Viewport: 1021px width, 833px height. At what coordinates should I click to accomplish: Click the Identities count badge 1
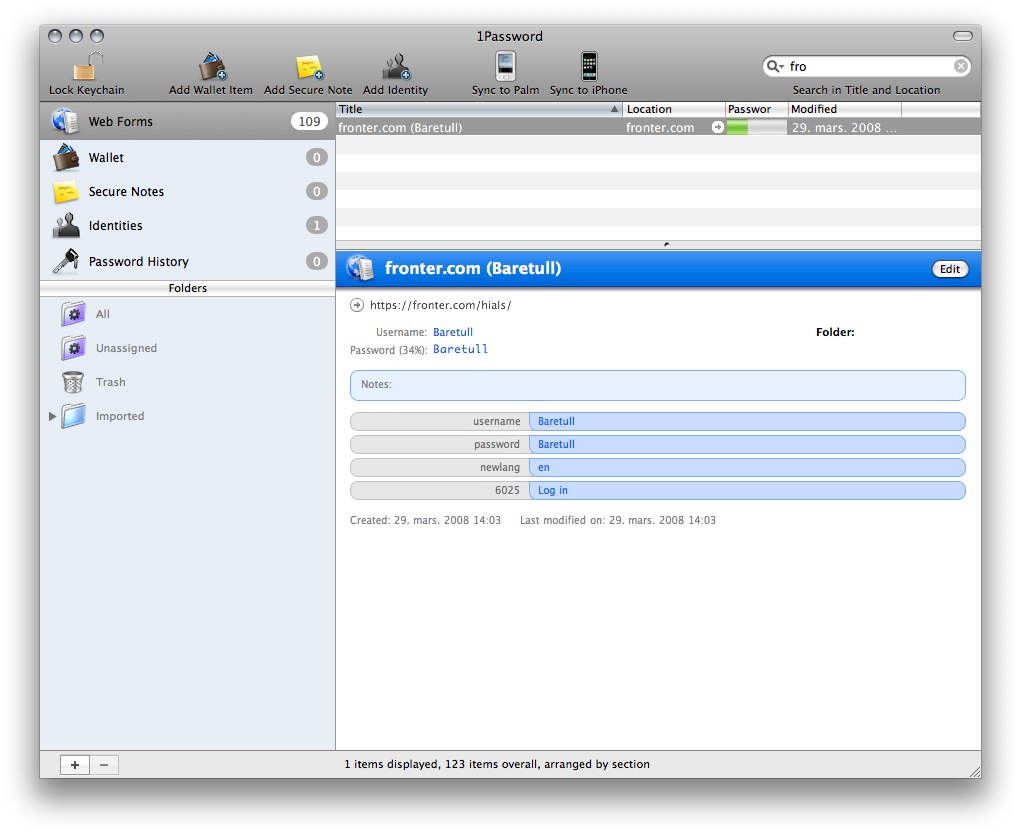click(316, 225)
